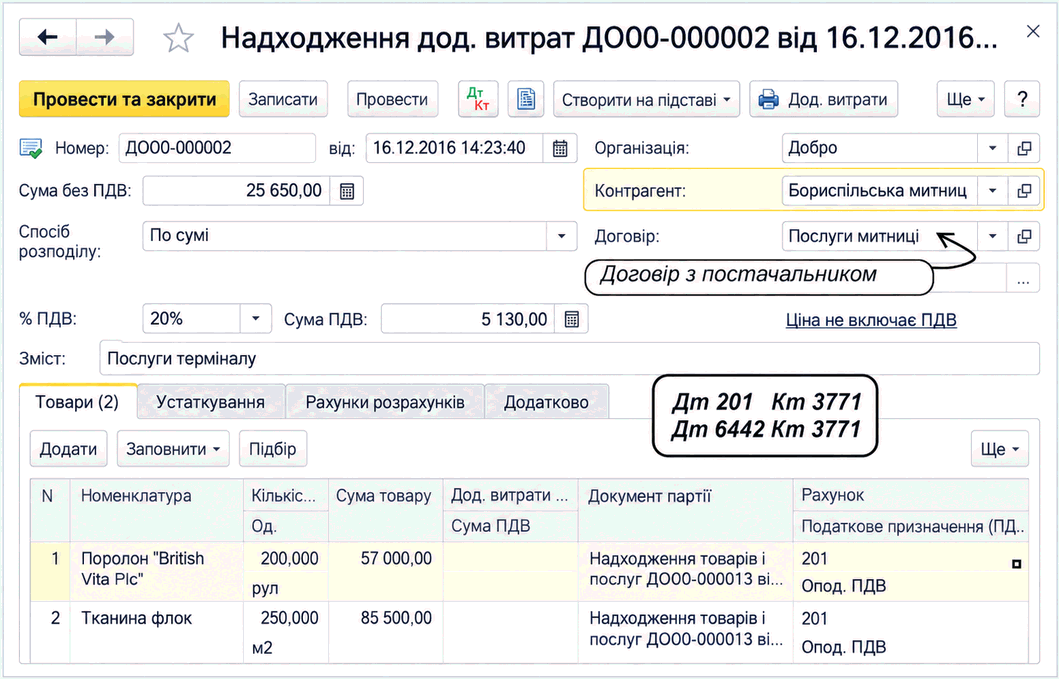Print Дод. витрати form
Screen dimensions: 1059x679
coord(823,99)
